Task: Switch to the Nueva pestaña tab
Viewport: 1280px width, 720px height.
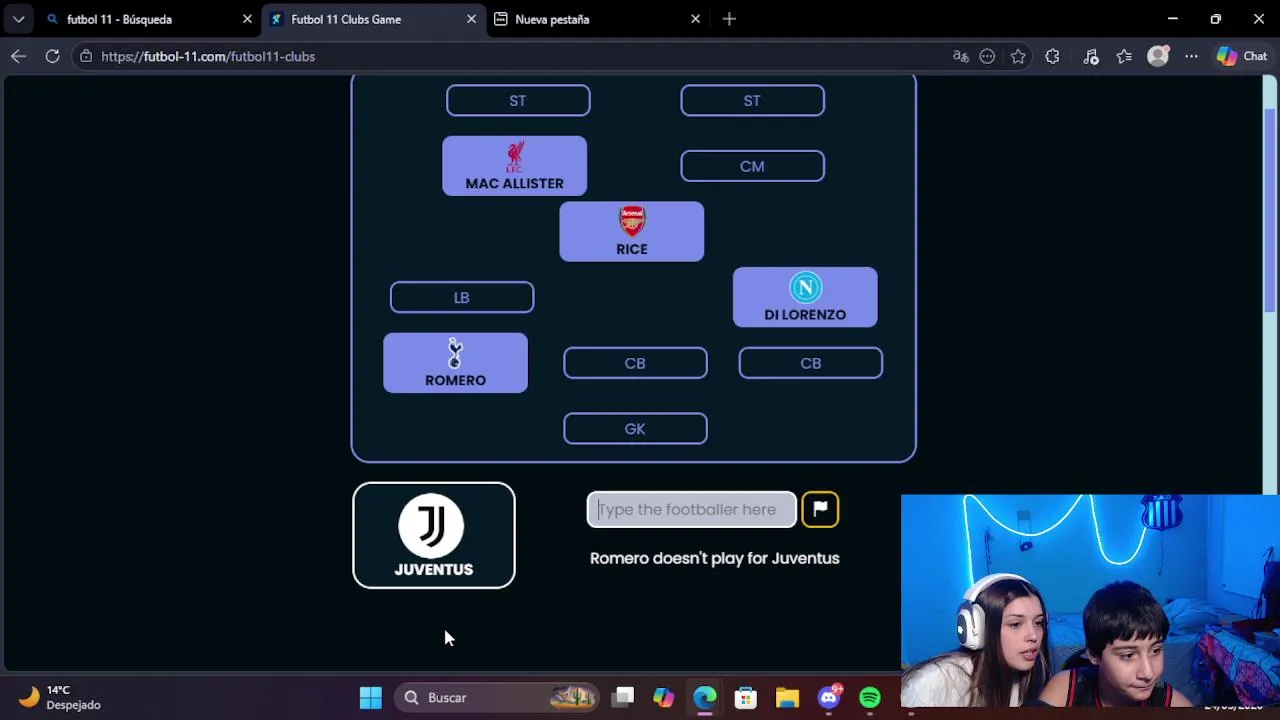Action: click(597, 19)
